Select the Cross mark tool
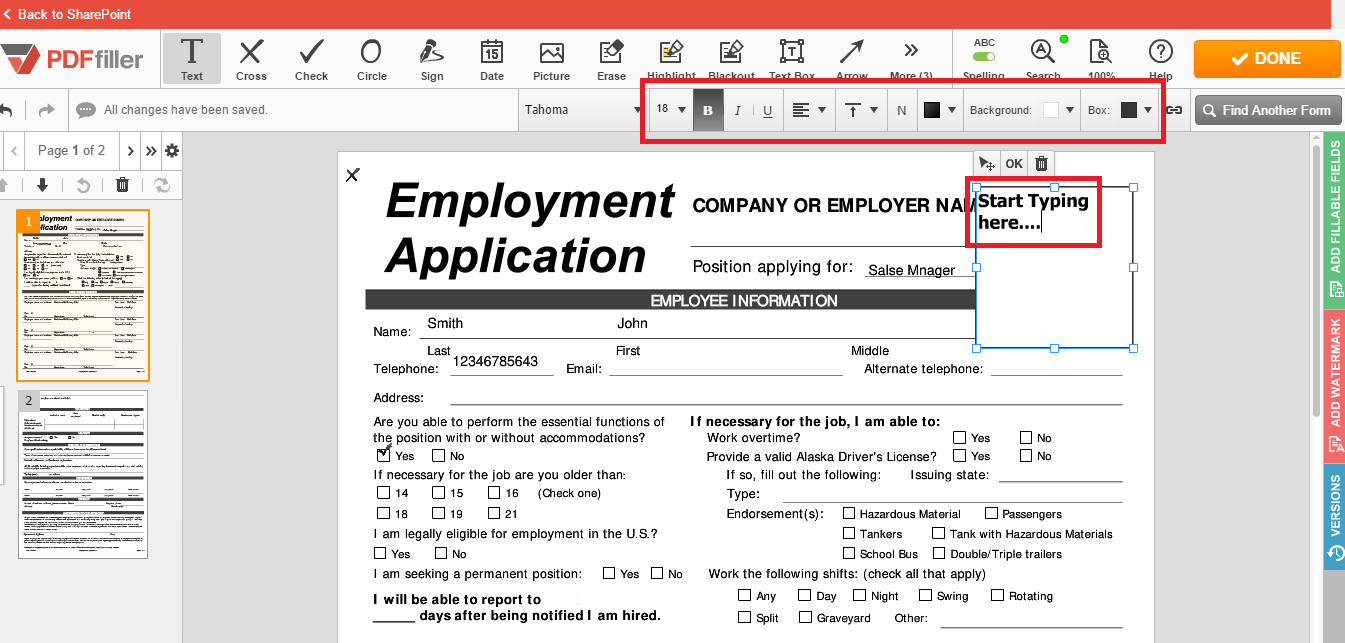 [x=251, y=59]
